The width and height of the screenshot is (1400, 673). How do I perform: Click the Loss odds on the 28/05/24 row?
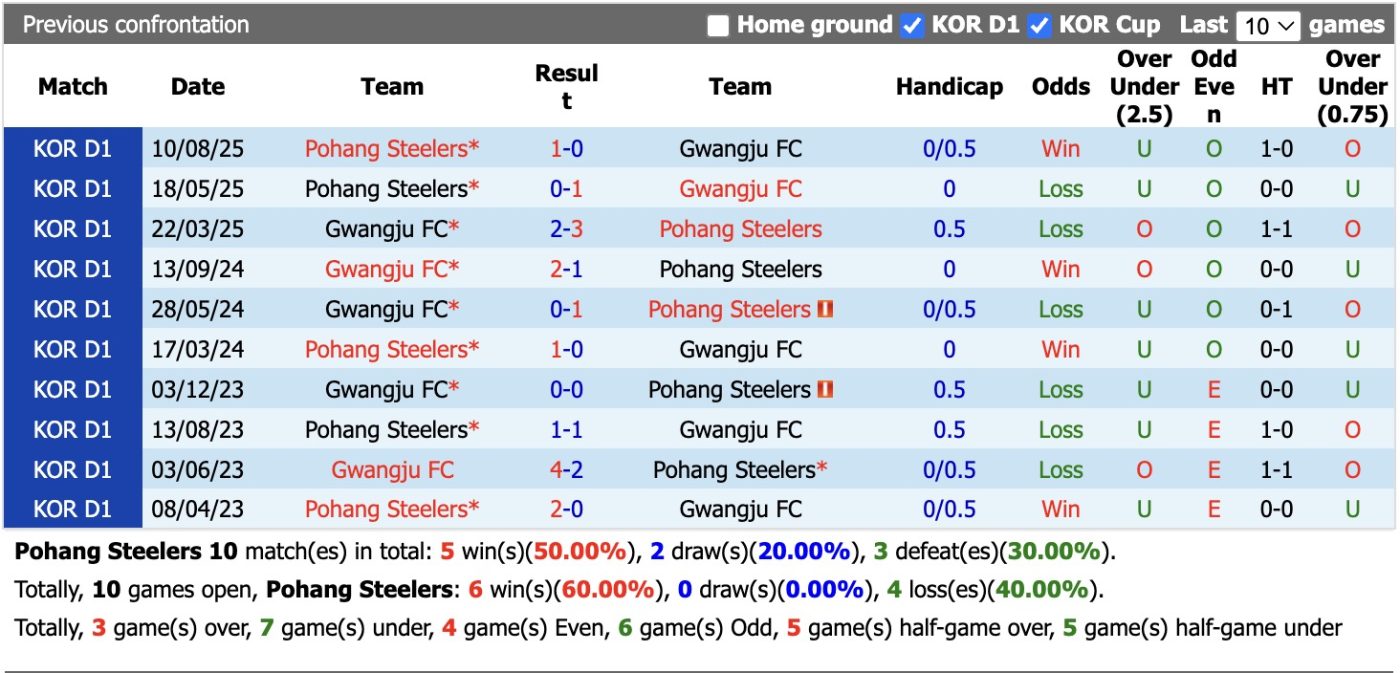(1060, 309)
